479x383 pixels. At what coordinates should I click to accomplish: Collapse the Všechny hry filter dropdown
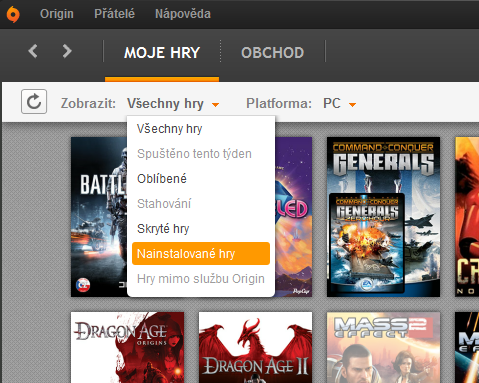click(x=173, y=104)
